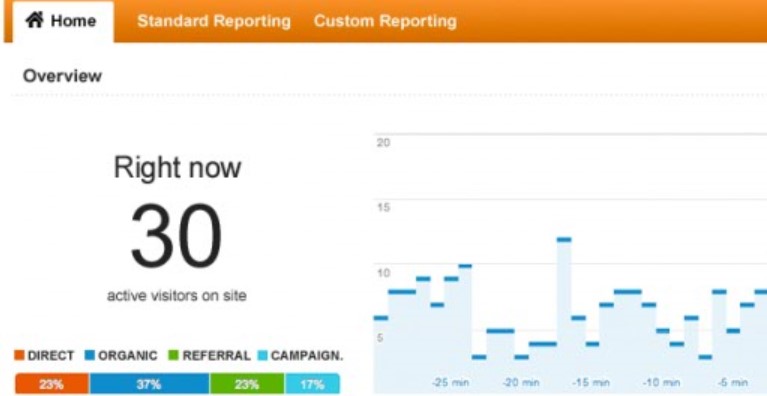Click the -15 min axis label
Screen dimensions: 767x396
[592, 382]
